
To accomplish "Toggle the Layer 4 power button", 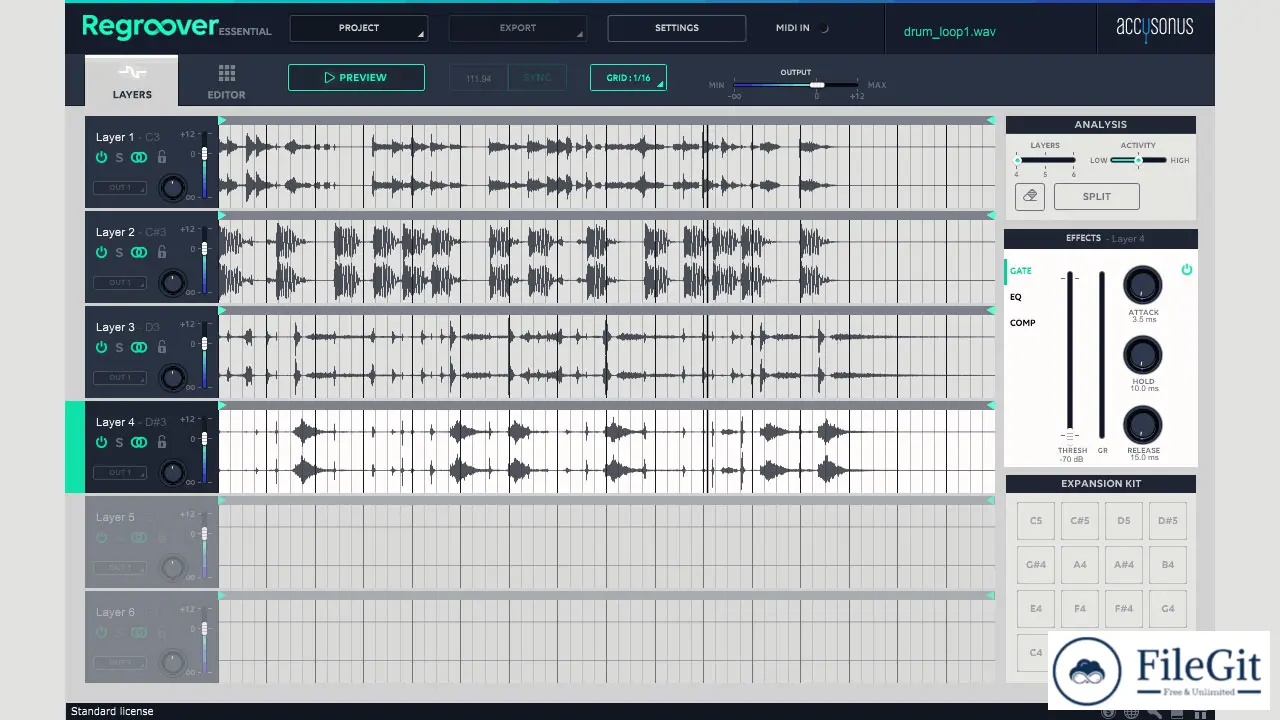I will [x=101, y=442].
